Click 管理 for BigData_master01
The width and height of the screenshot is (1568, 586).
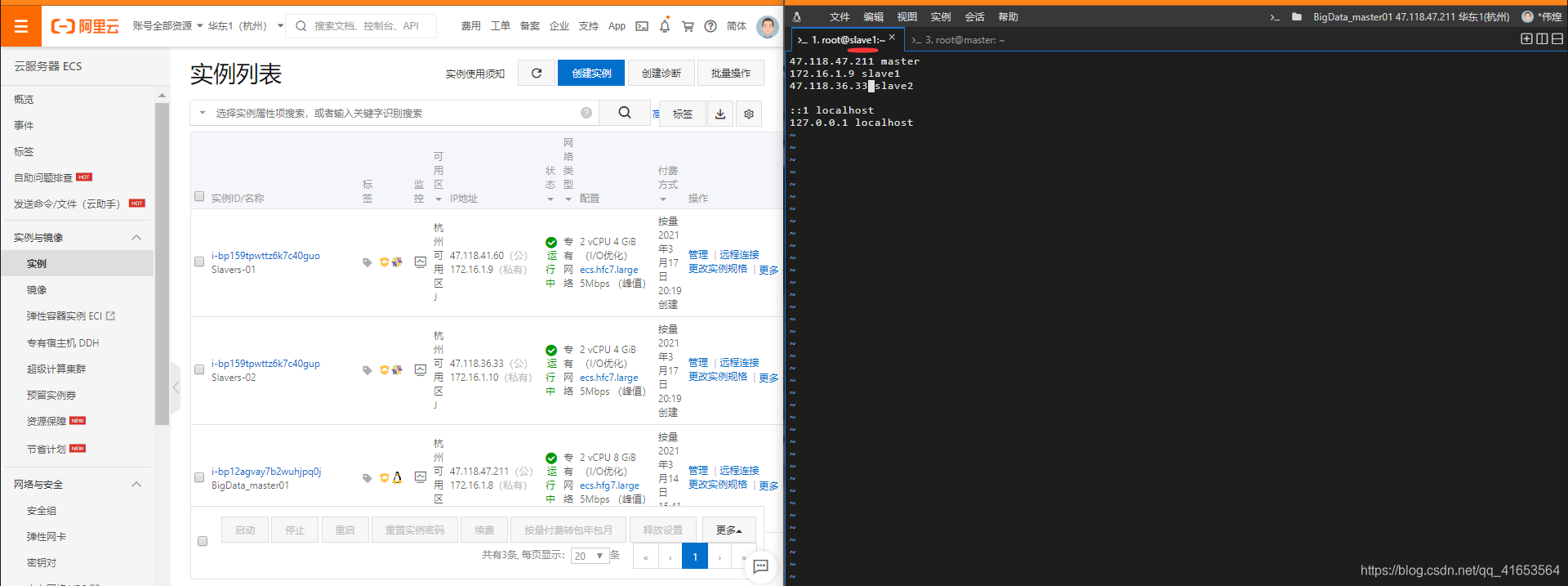click(698, 470)
